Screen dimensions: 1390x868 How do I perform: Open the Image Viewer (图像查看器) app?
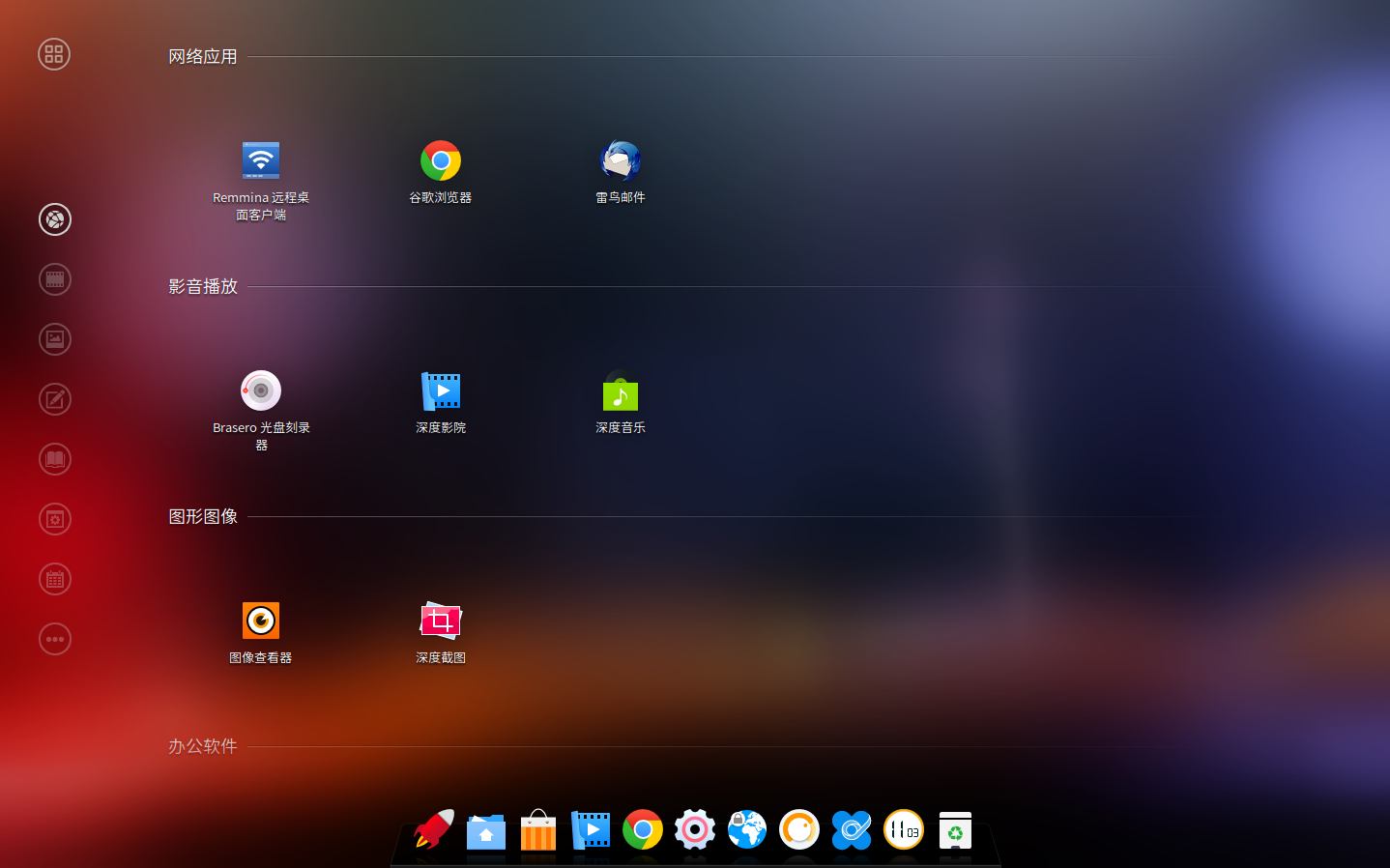coord(261,622)
